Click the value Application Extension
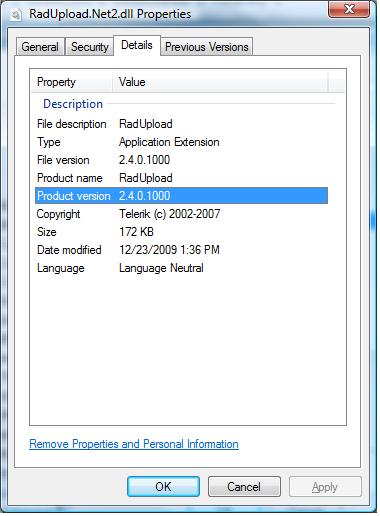Screen dimensions: 380x516 (x=169, y=142)
